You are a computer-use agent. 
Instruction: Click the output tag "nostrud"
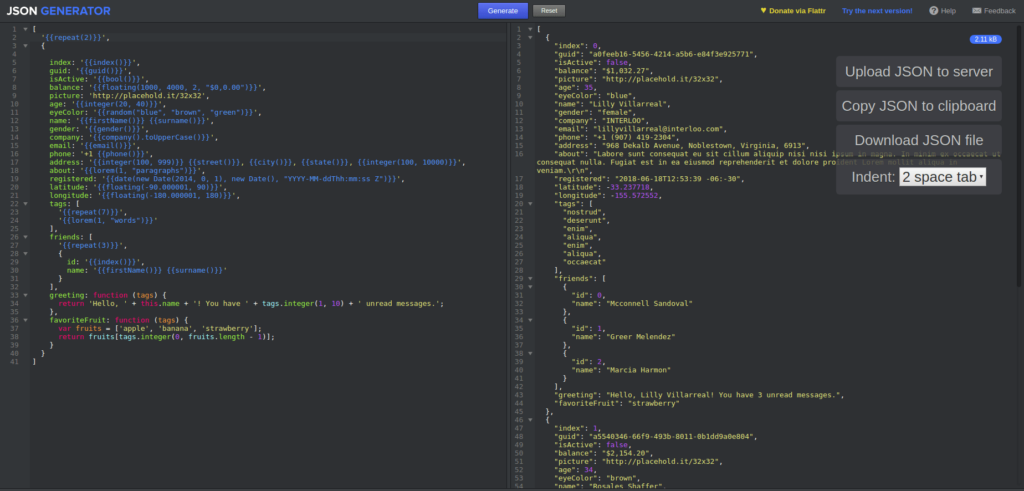584,212
